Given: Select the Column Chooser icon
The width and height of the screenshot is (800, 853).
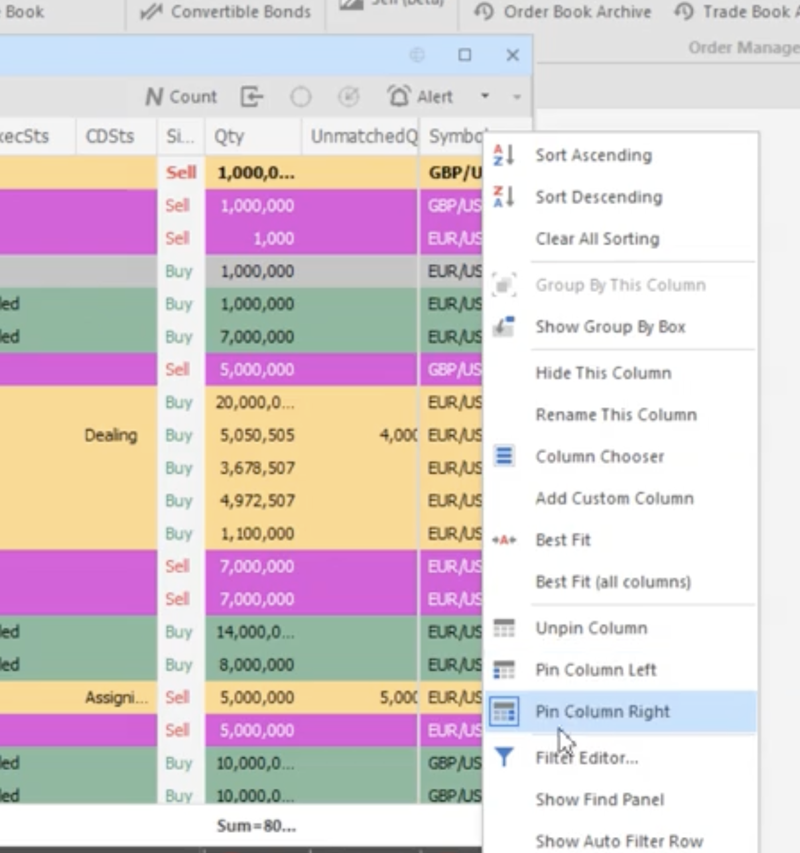Looking at the screenshot, I should (x=505, y=456).
